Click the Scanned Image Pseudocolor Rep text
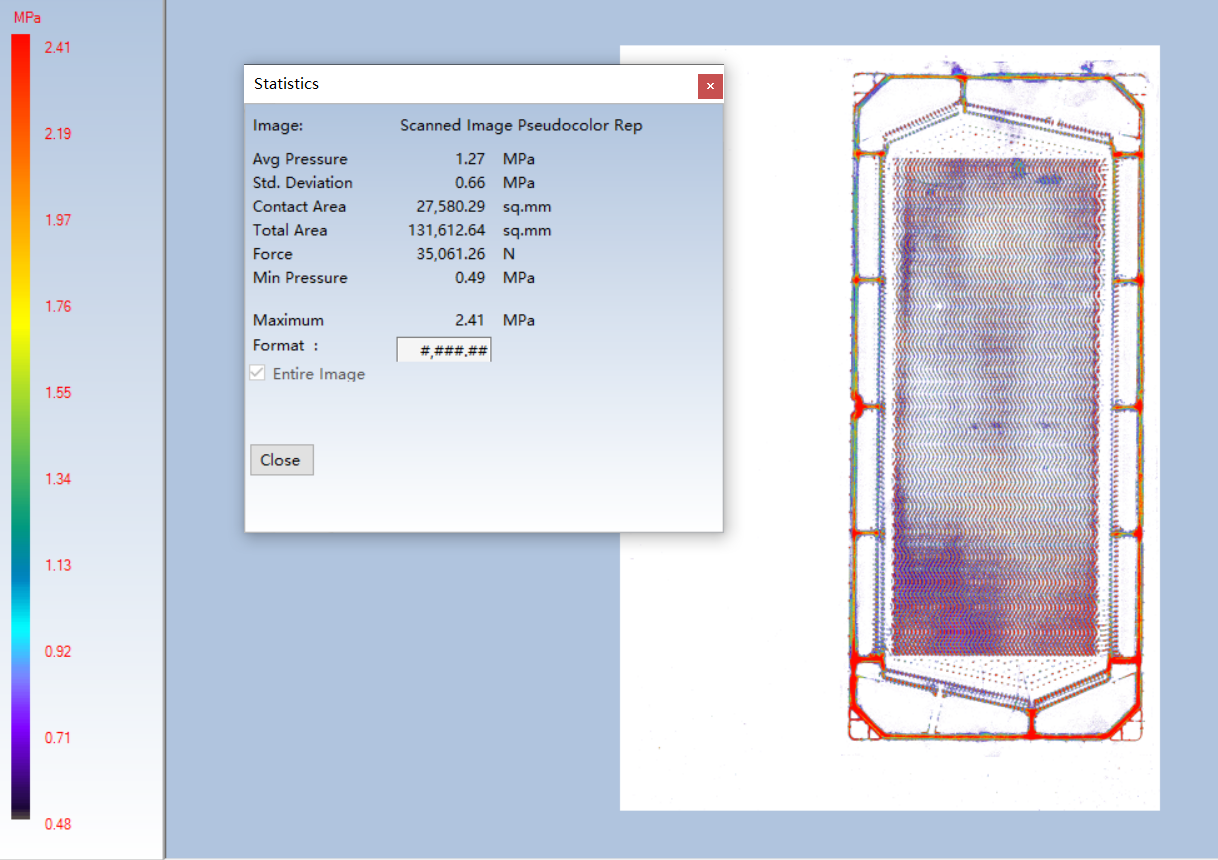This screenshot has height=860, width=1218. pyautogui.click(x=521, y=125)
